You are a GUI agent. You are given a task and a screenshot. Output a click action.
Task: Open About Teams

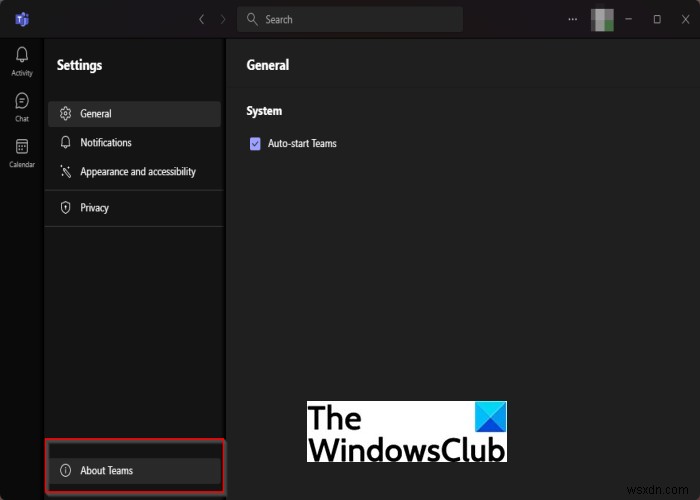tap(134, 471)
